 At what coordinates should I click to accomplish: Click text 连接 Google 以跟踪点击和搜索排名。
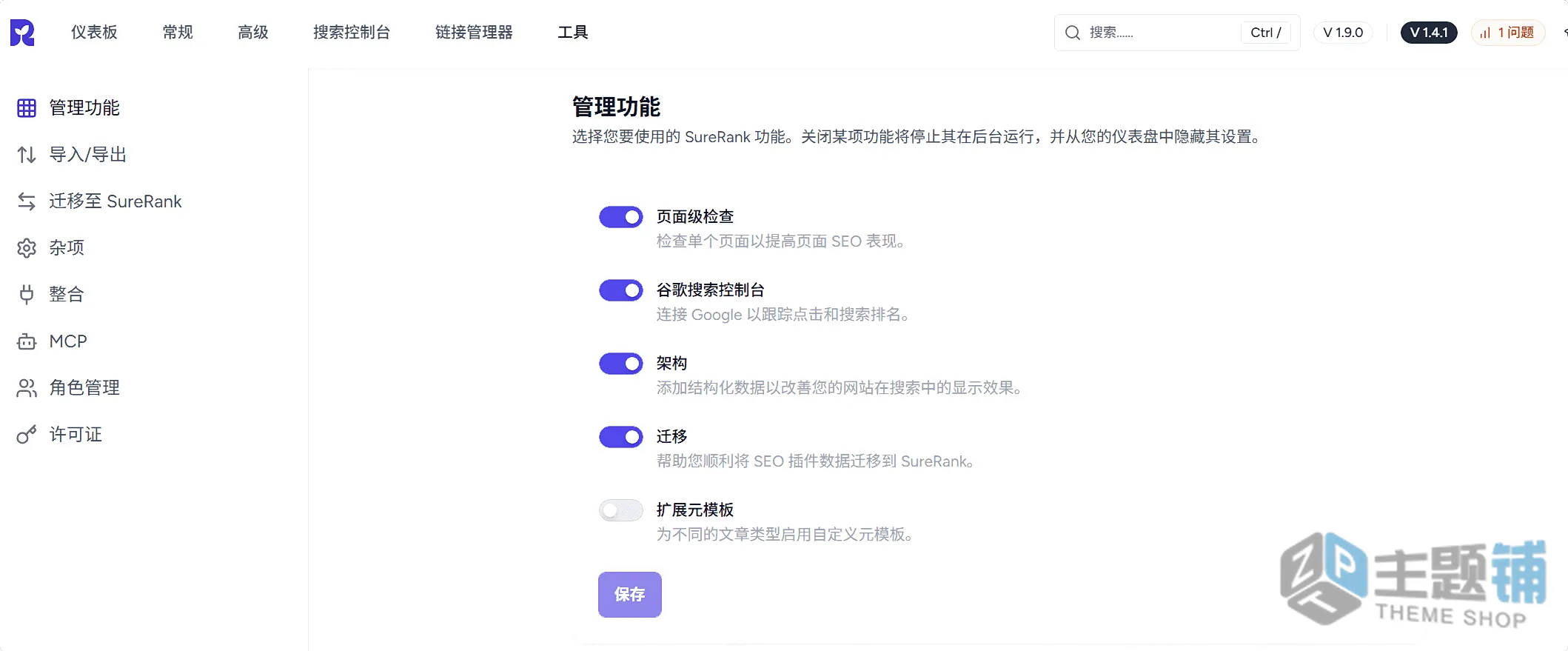click(x=783, y=315)
